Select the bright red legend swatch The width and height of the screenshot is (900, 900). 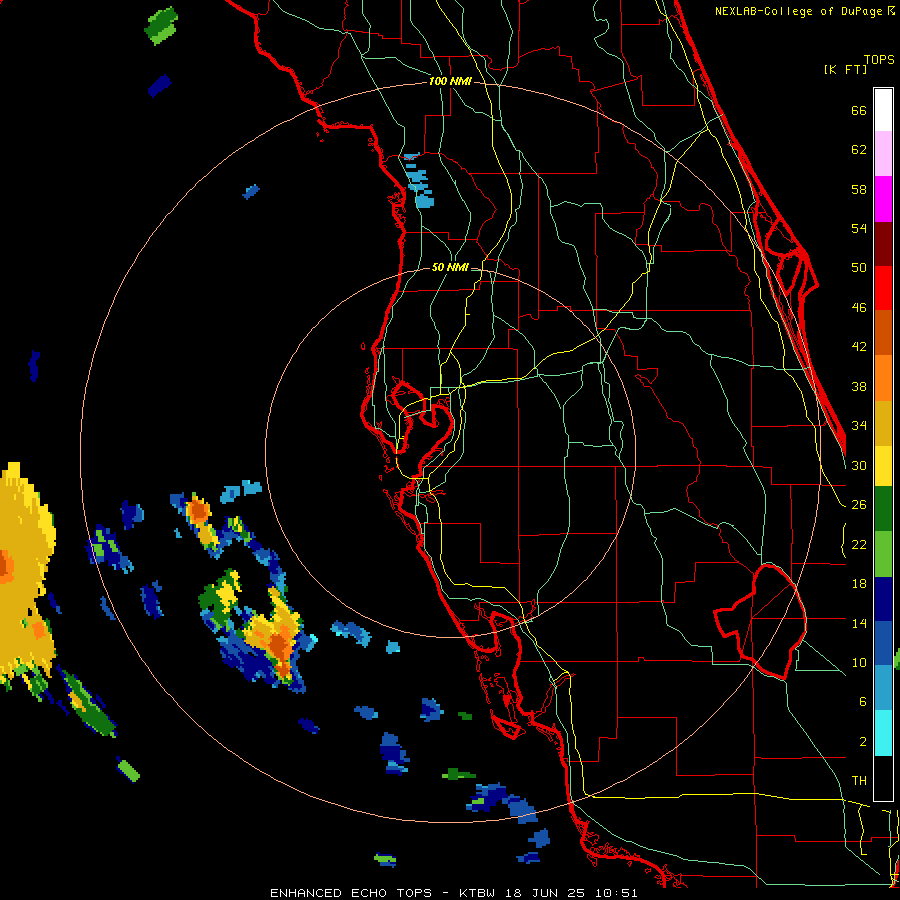[883, 288]
